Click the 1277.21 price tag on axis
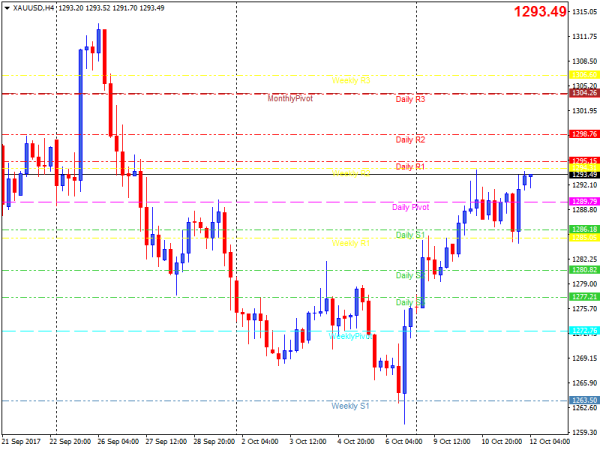 [583, 297]
